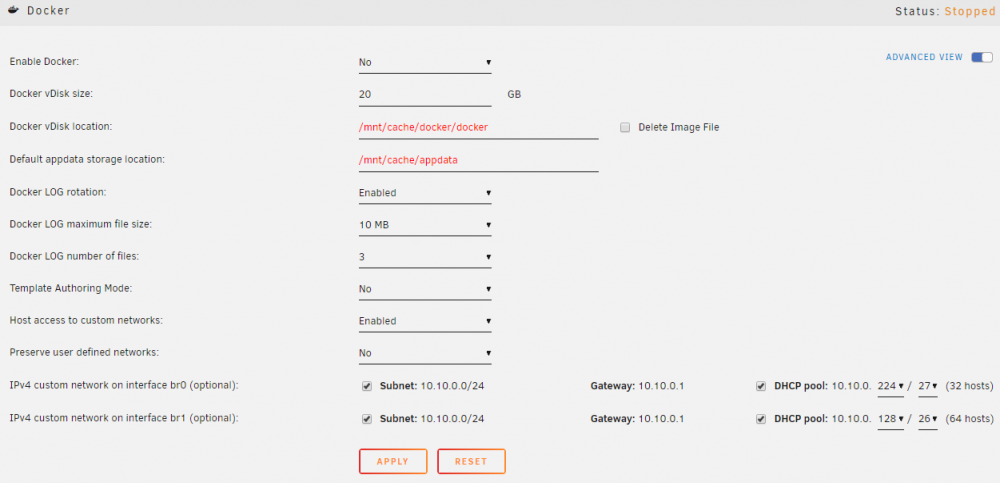The width and height of the screenshot is (1000, 483).
Task: Click the '(64 hosts)' text
Action: click(969, 419)
